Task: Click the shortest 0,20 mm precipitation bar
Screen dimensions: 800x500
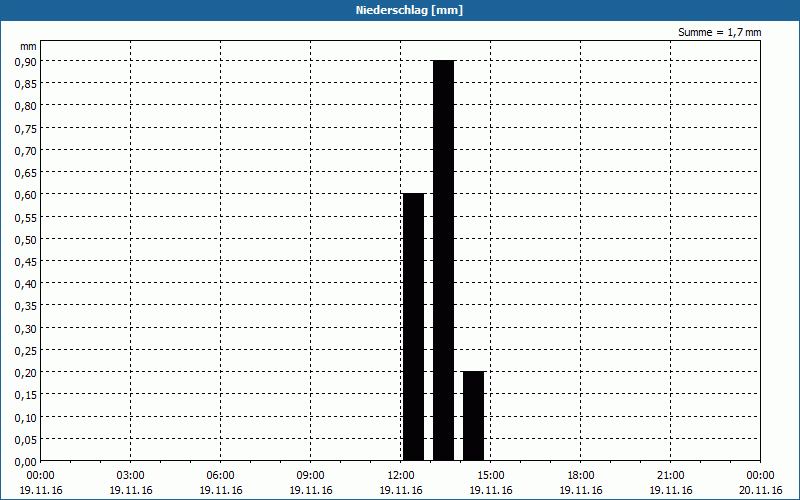Action: click(x=473, y=416)
